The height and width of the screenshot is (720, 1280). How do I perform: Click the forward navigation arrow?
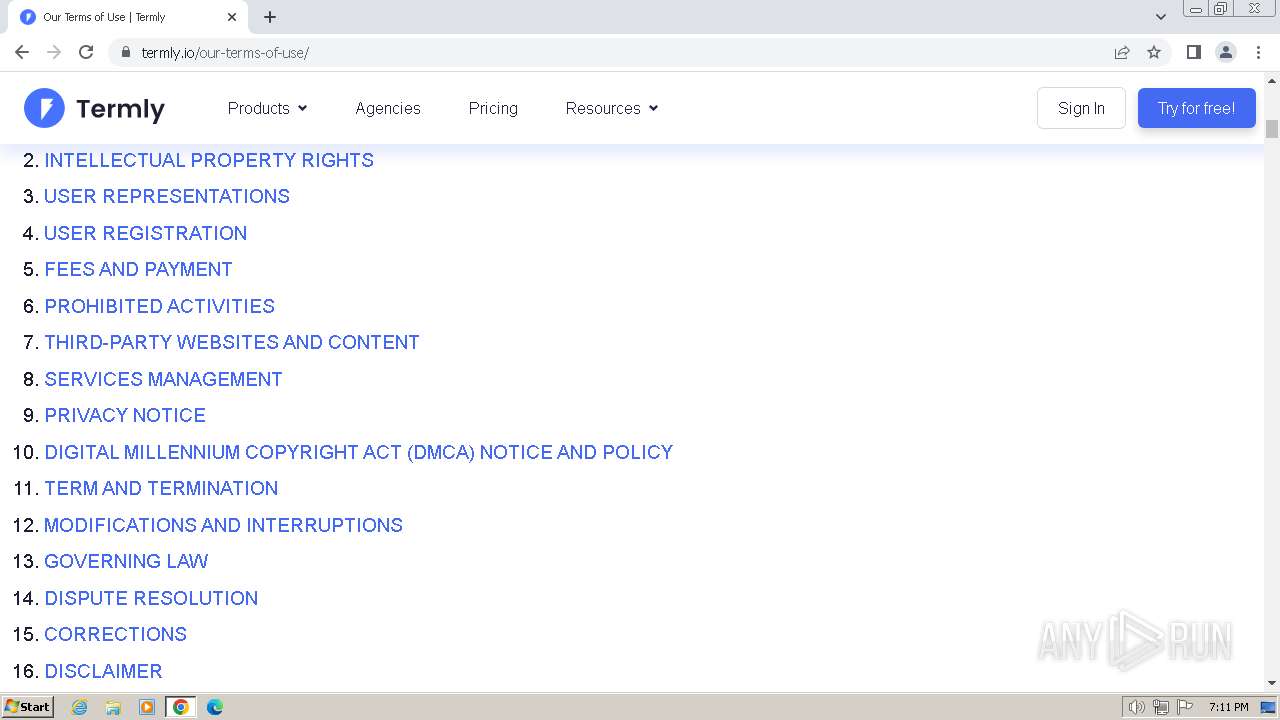[54, 52]
